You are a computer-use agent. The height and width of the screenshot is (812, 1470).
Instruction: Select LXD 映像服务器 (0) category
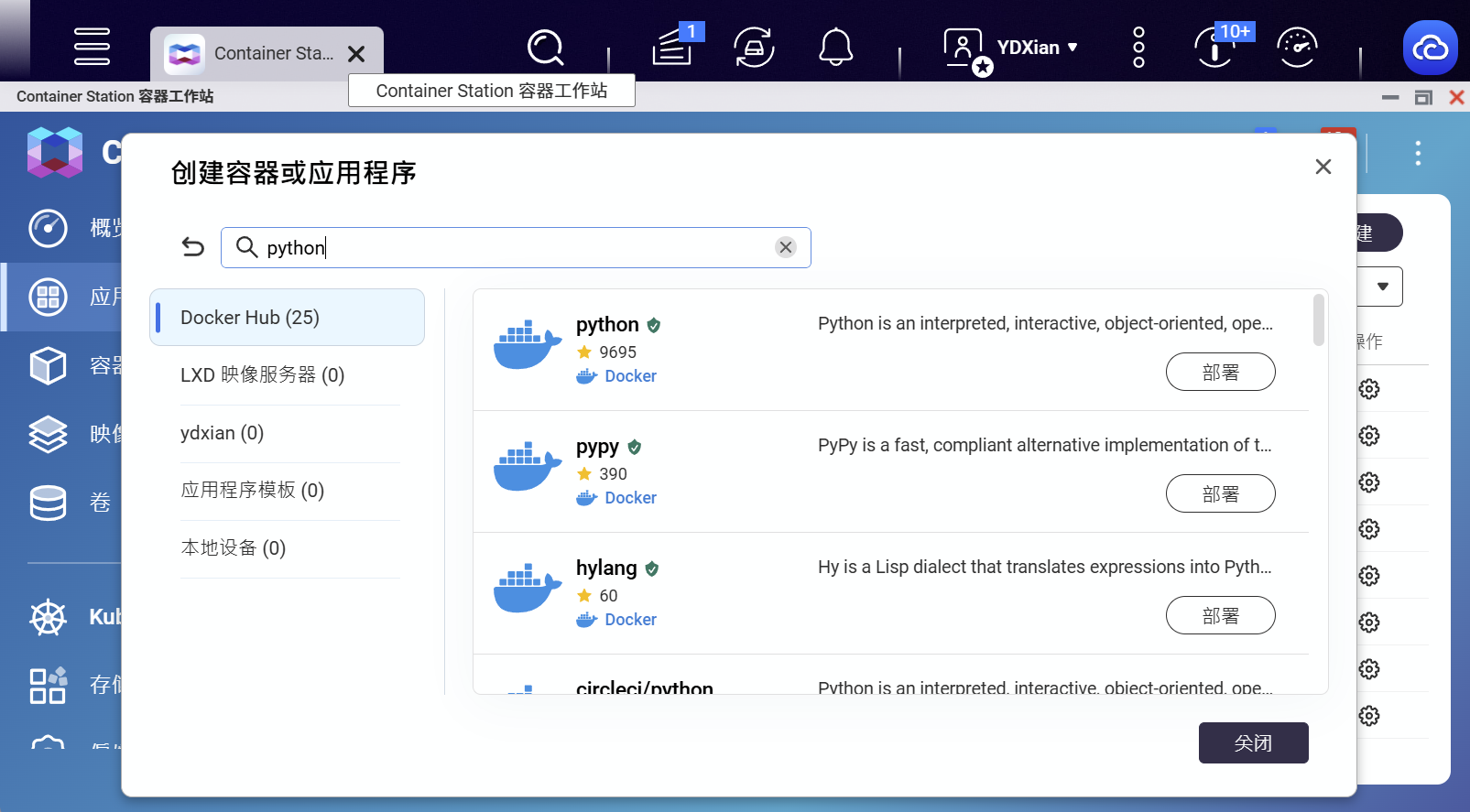point(289,375)
